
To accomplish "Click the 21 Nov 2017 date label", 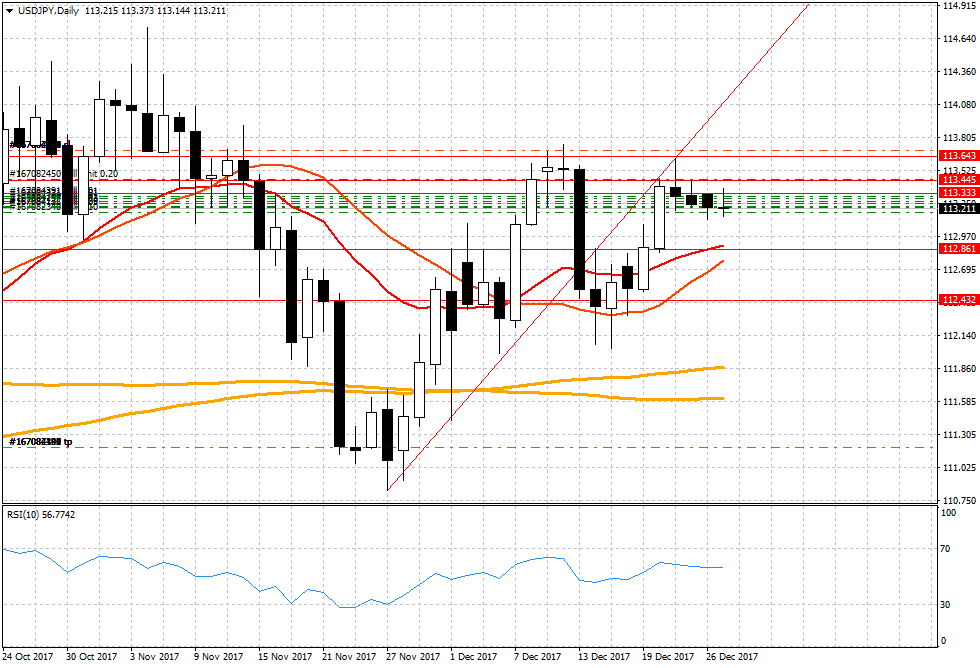I will pos(349,657).
